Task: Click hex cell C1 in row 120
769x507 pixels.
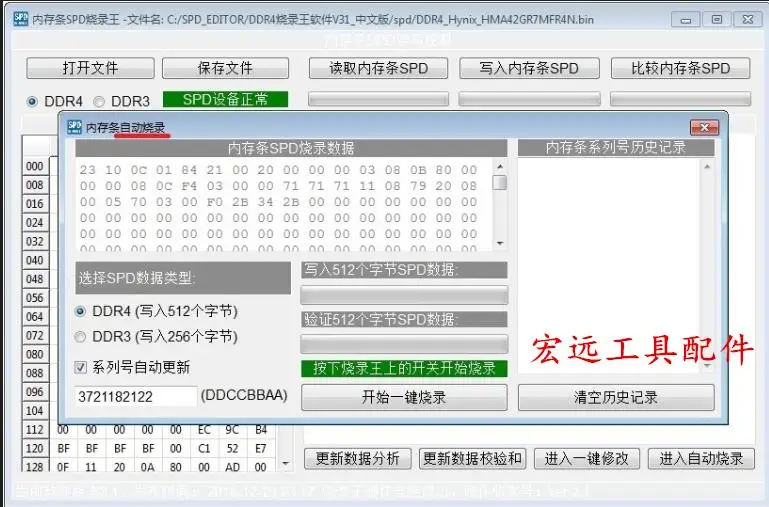Action: click(204, 448)
